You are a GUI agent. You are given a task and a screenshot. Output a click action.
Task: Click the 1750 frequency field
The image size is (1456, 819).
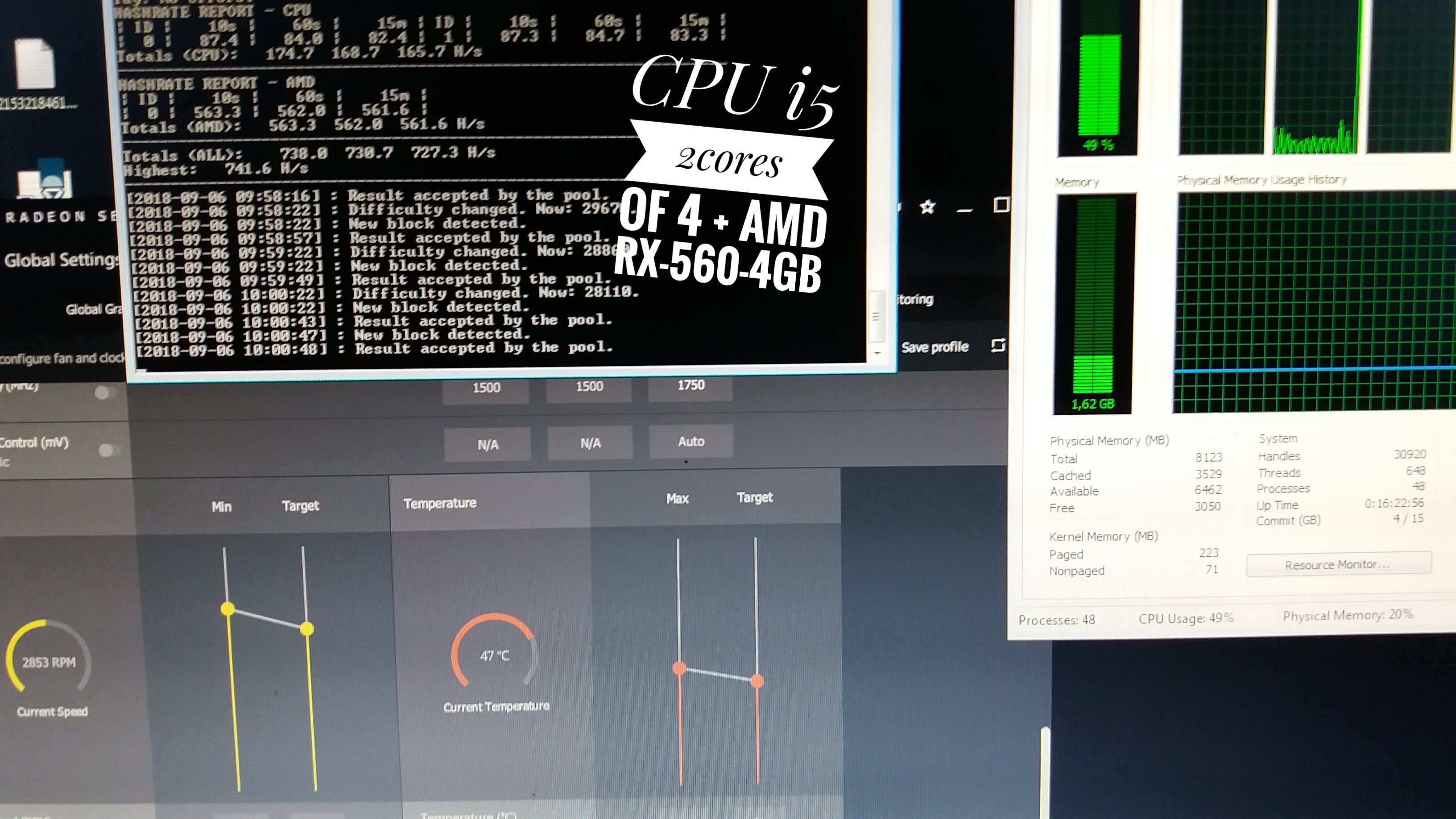[x=691, y=385]
